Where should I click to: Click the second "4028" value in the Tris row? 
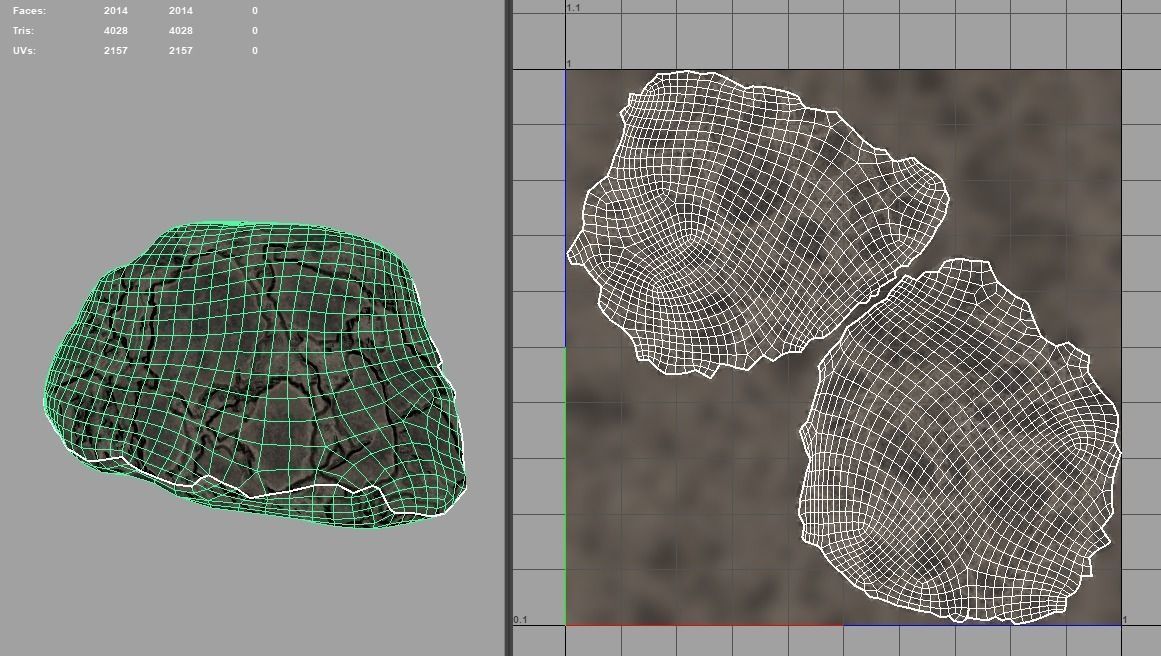coord(181,30)
